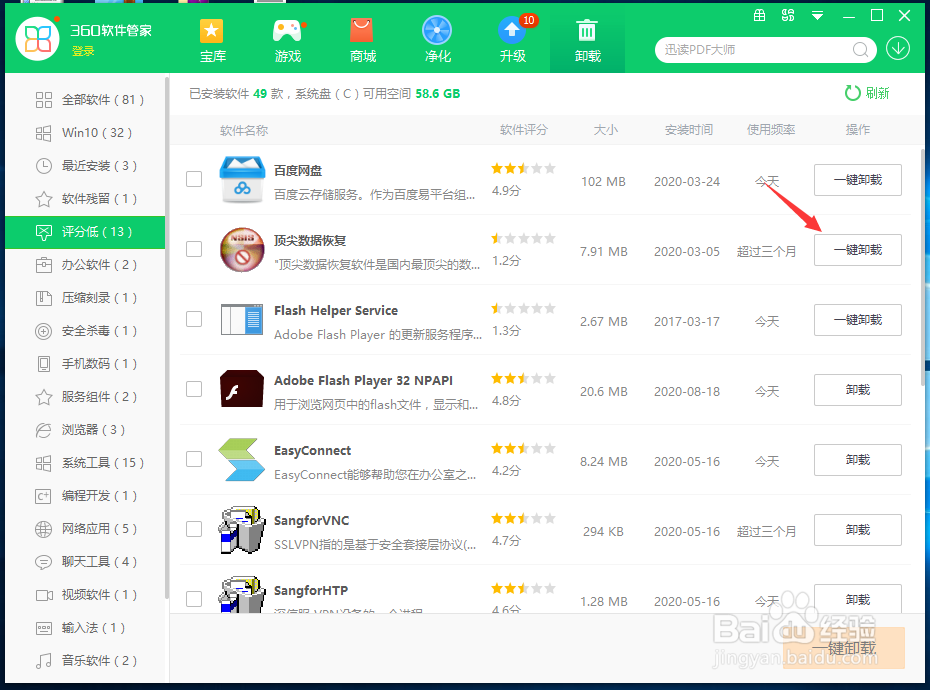Click the search magnifier icon
Screen dimensions: 930x690
point(860,49)
